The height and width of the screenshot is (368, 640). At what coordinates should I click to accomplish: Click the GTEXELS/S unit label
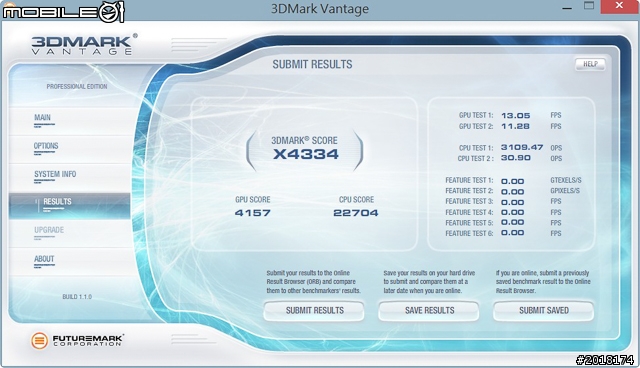pyautogui.click(x=566, y=180)
